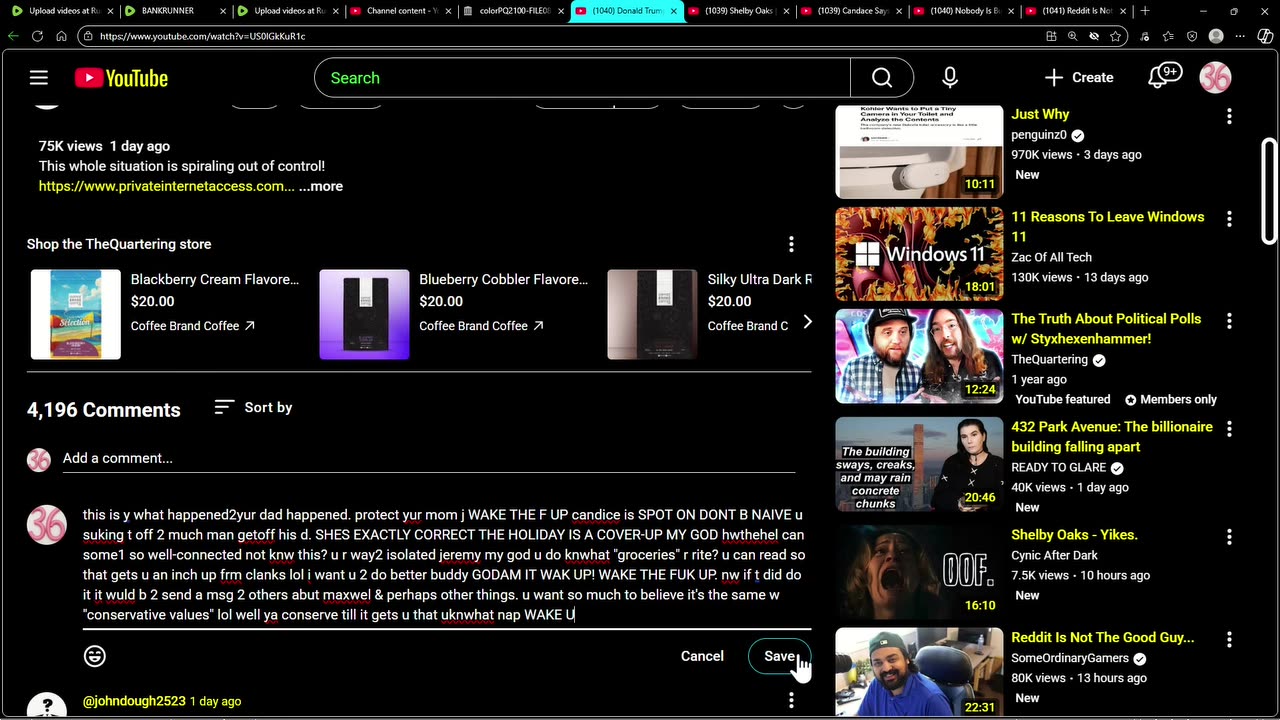Open penguinz0 channel link
1280x720 pixels.
pos(1039,134)
